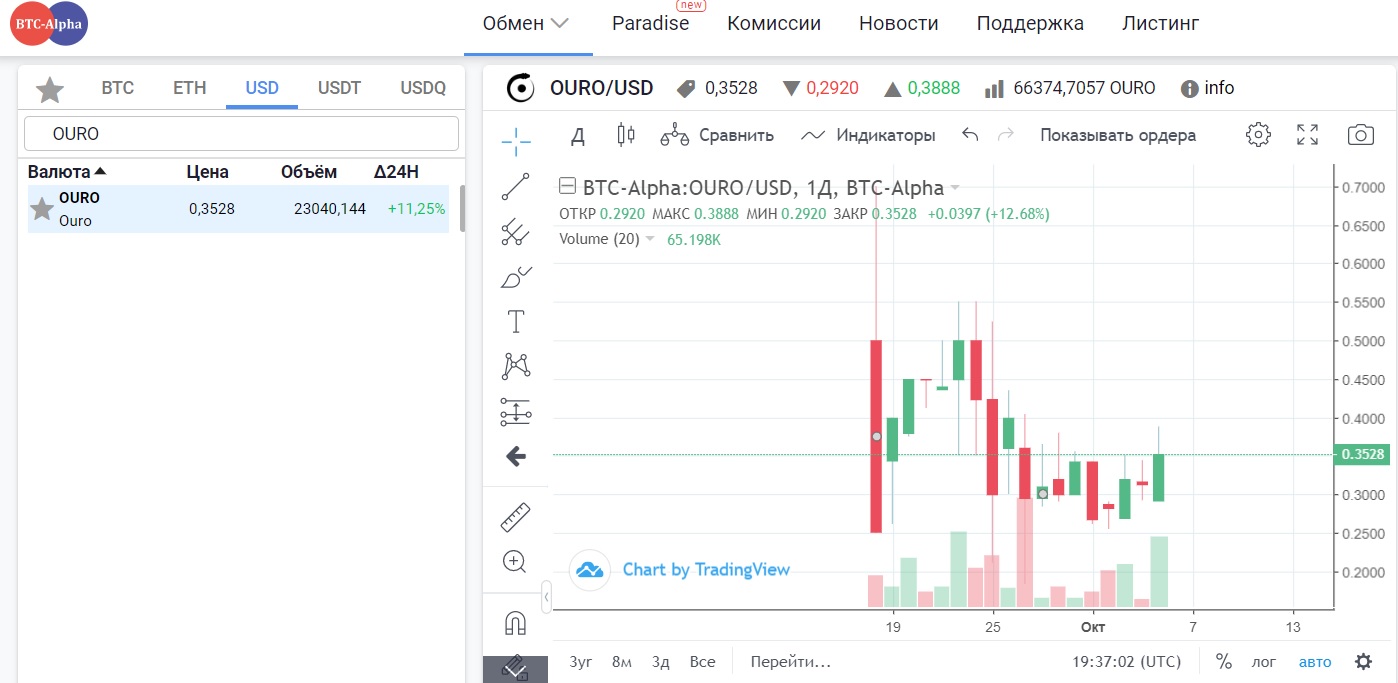Toggle the magnet snap mode

[x=515, y=624]
